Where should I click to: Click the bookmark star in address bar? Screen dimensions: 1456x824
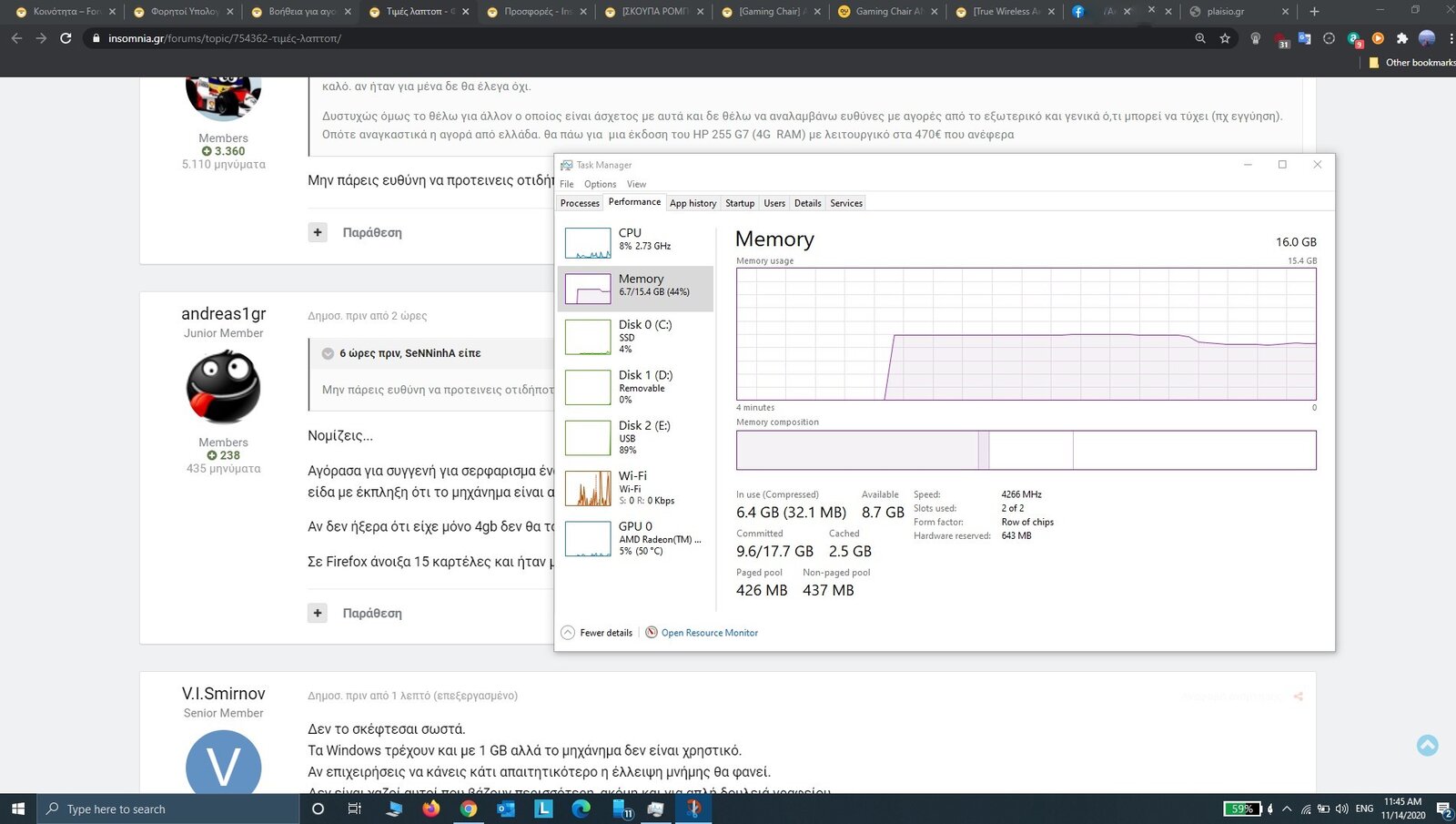click(1225, 38)
